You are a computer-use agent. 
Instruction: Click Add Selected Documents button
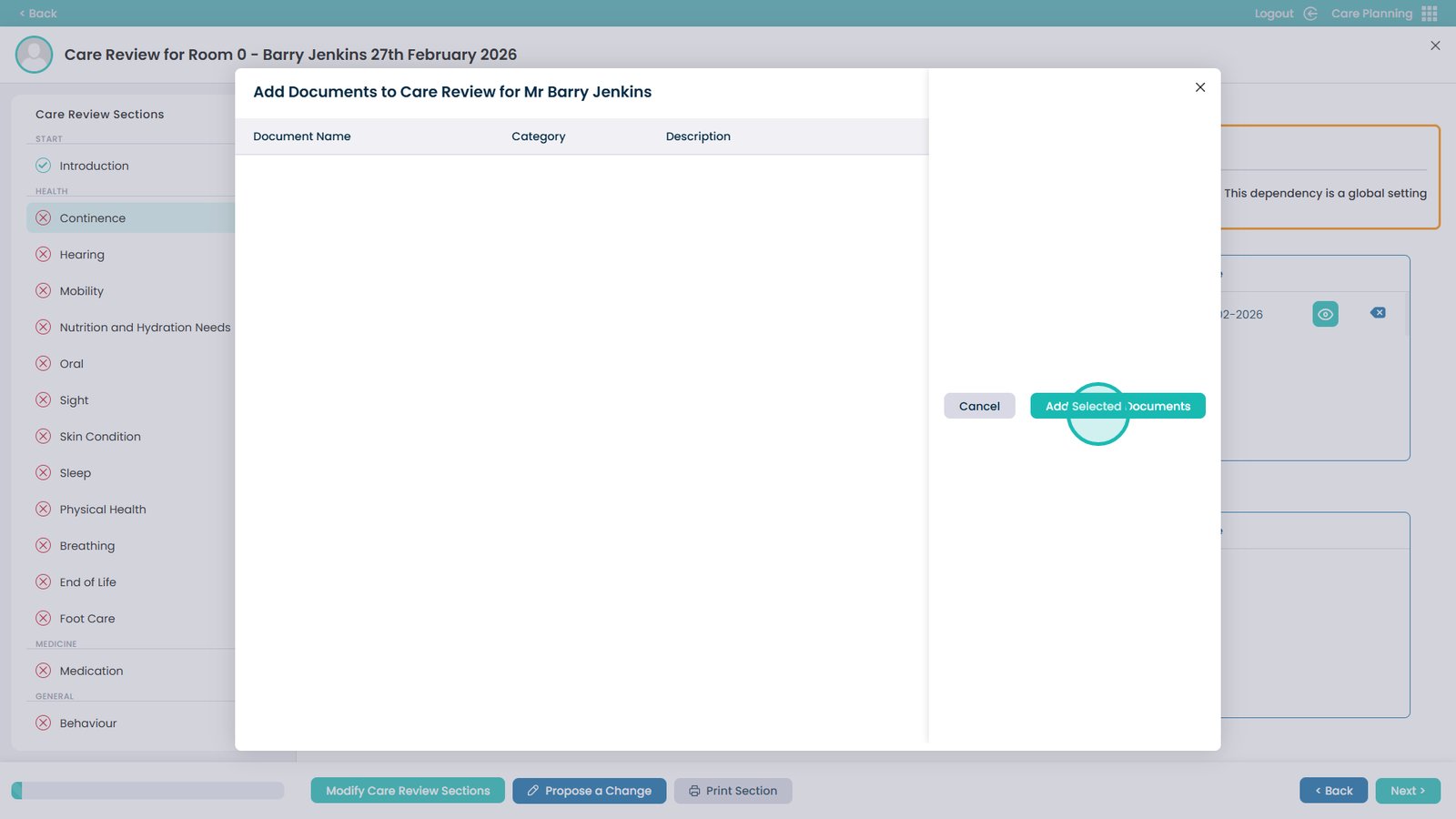pos(1117,406)
